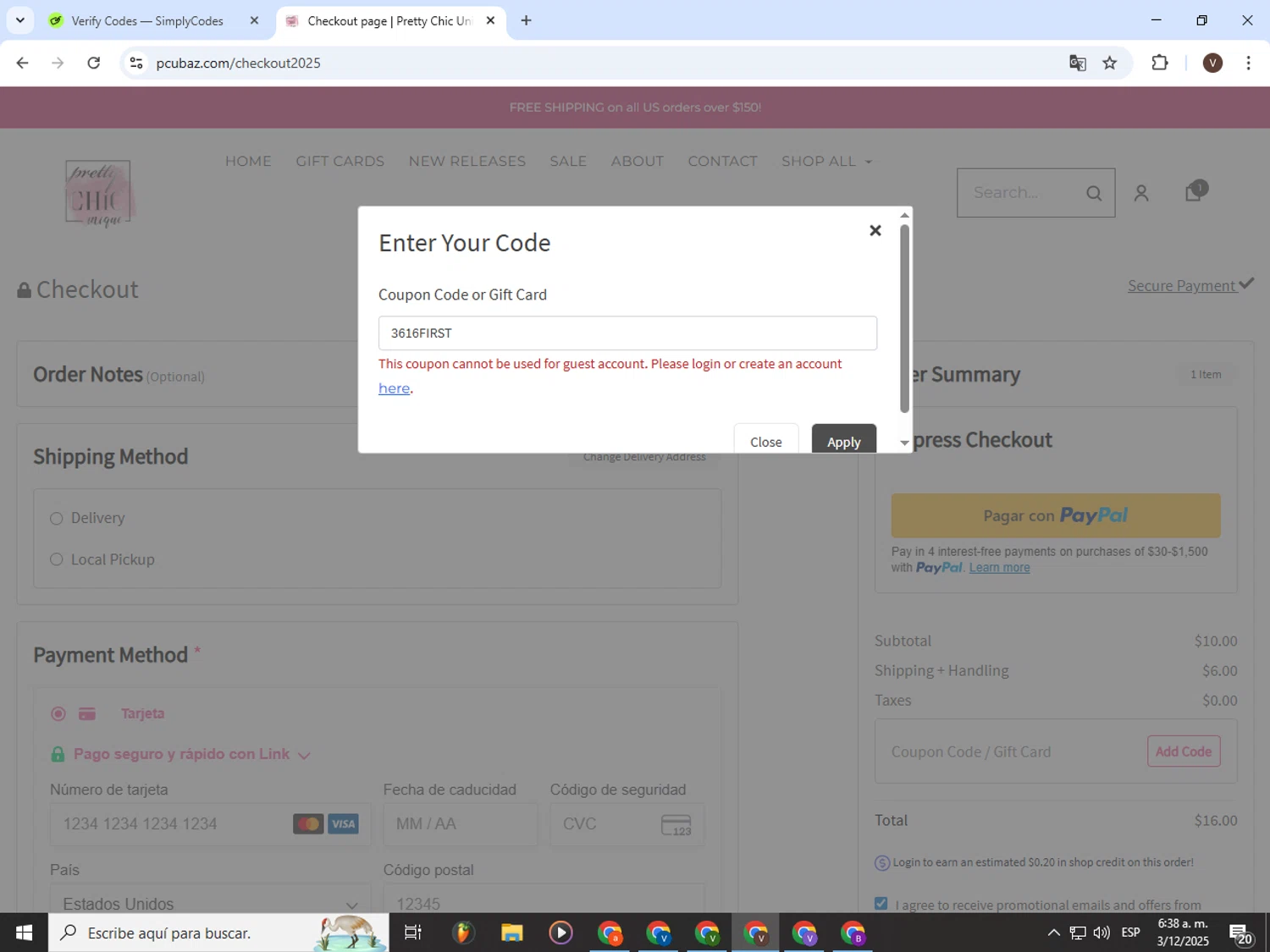Open a new browser tab

526,20
